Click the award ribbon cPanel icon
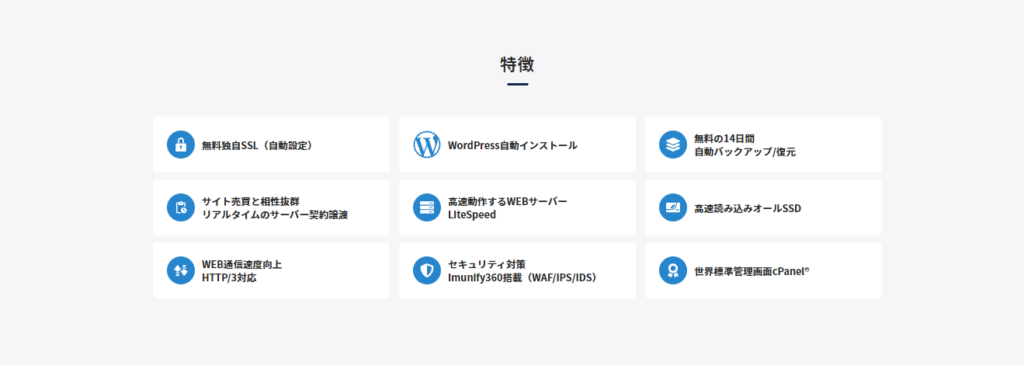This screenshot has width=1024, height=366. click(x=673, y=271)
